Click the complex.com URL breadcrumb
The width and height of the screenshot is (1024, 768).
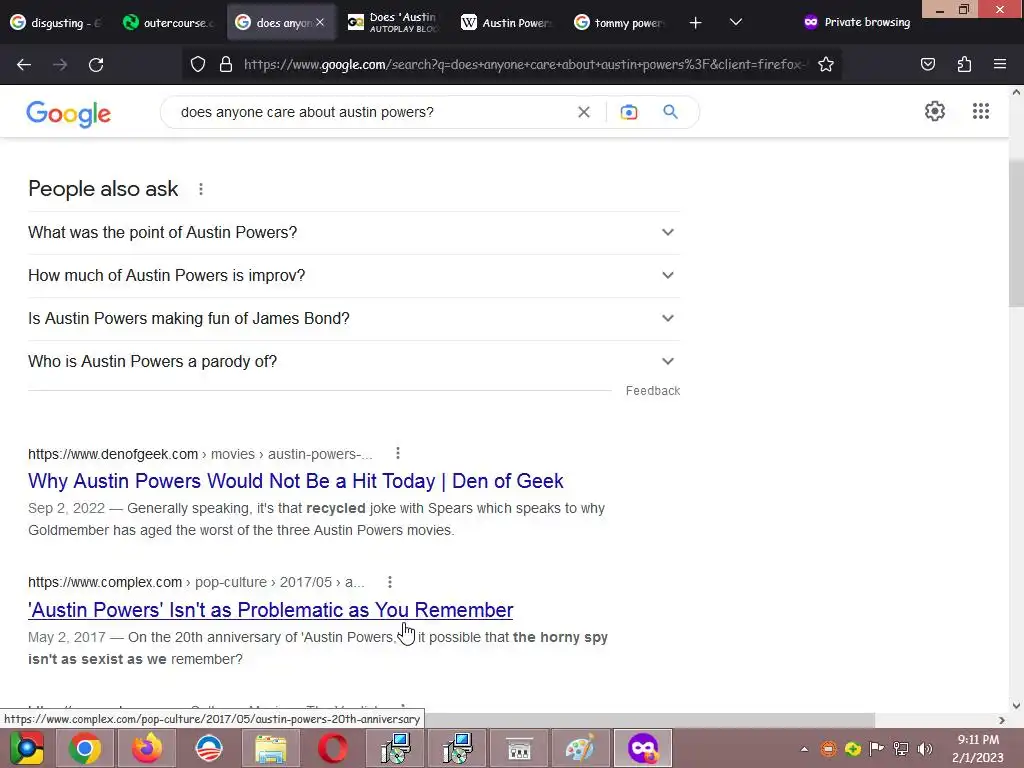click(x=196, y=582)
